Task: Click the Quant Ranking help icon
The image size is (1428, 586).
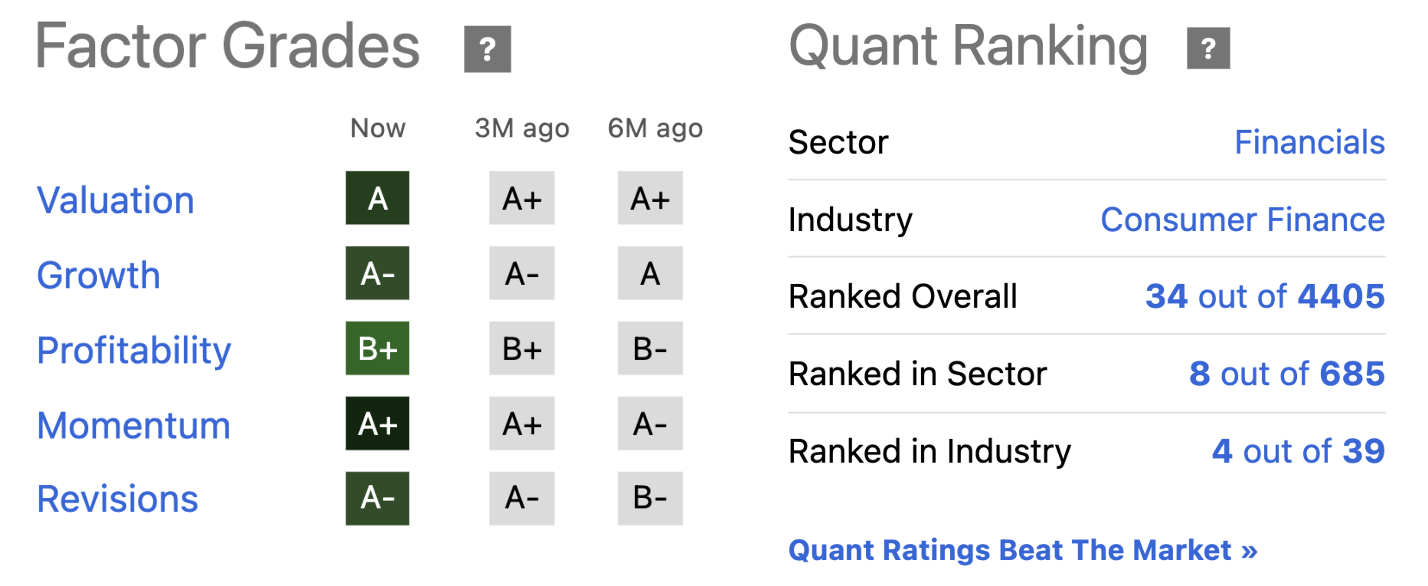Action: (1208, 47)
